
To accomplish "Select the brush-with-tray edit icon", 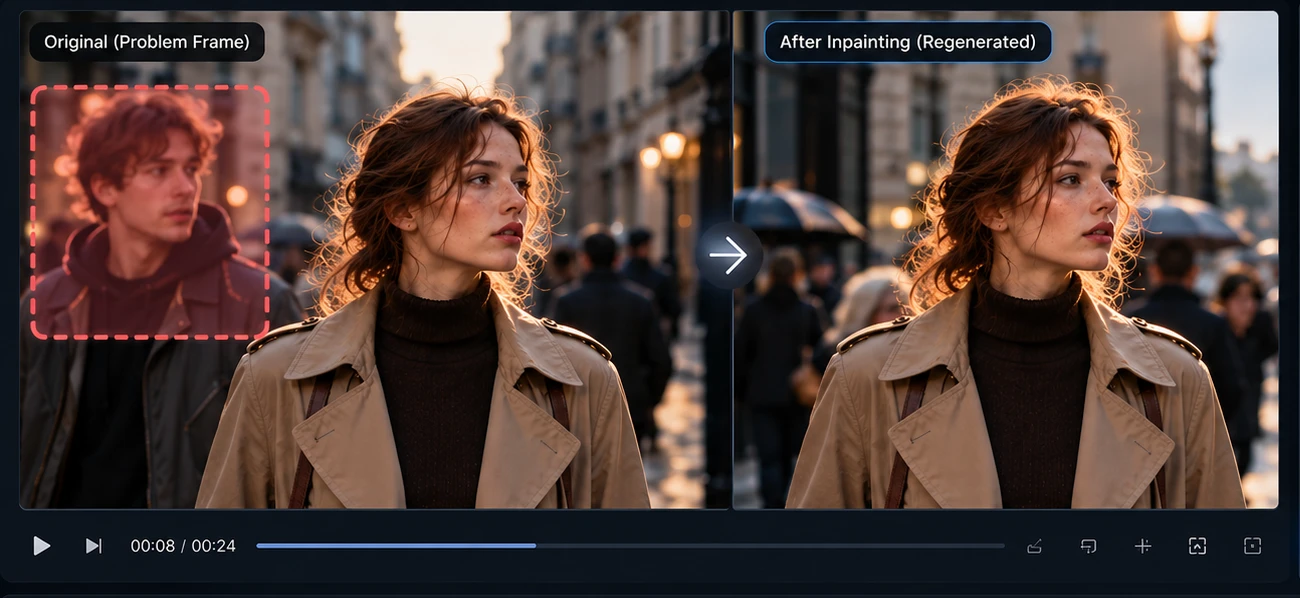I will (x=1035, y=545).
